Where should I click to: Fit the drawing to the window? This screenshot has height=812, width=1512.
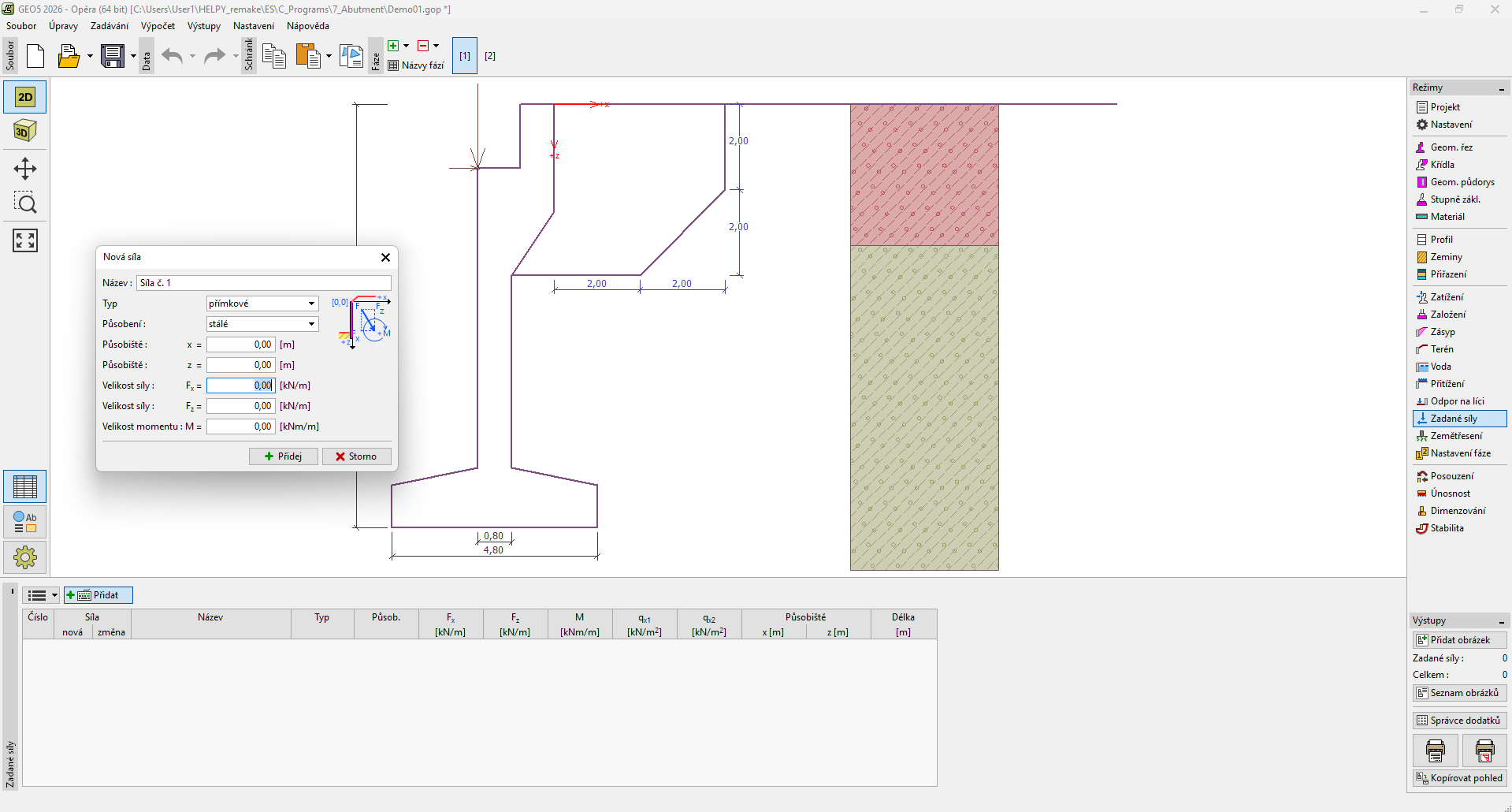pos(25,240)
